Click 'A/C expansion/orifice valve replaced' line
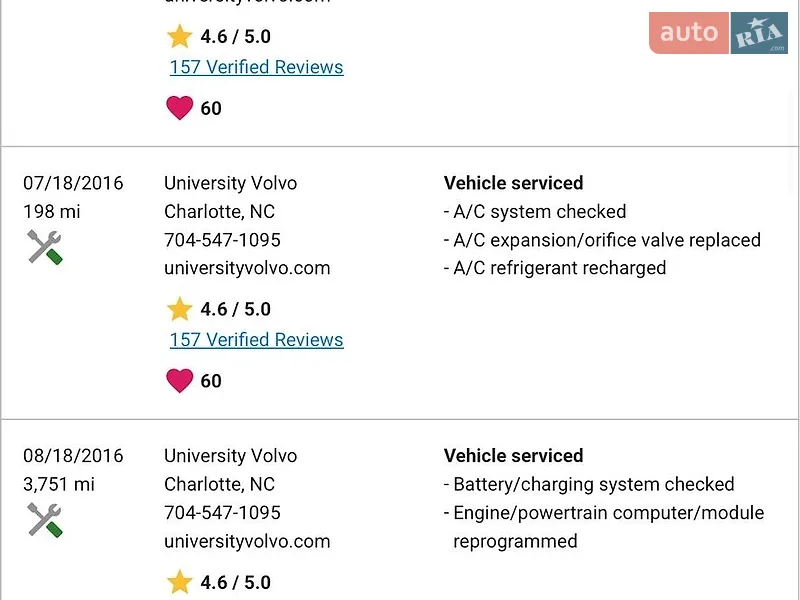Viewport: 800px width, 600px height. coord(602,240)
